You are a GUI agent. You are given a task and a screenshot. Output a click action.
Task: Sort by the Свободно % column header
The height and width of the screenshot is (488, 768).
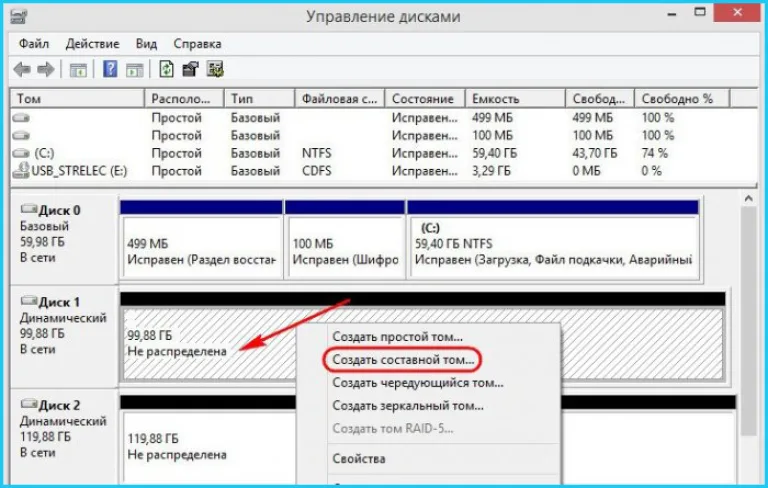682,98
